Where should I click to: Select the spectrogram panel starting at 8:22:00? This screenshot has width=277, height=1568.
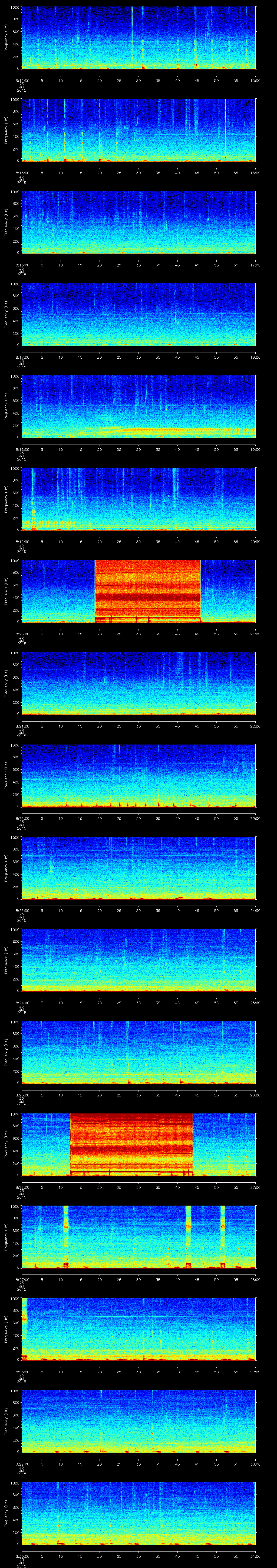(x=139, y=775)
